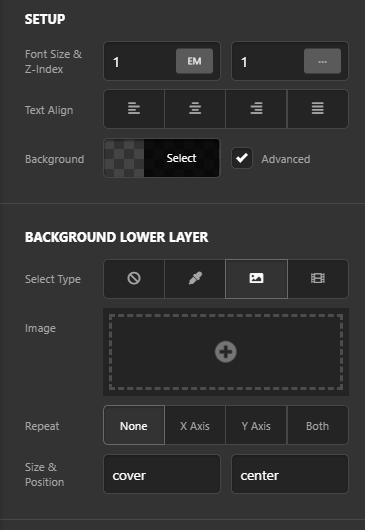Viewport: 365px width, 530px height.
Task: Select right text alignment icon
Action: tap(257, 109)
